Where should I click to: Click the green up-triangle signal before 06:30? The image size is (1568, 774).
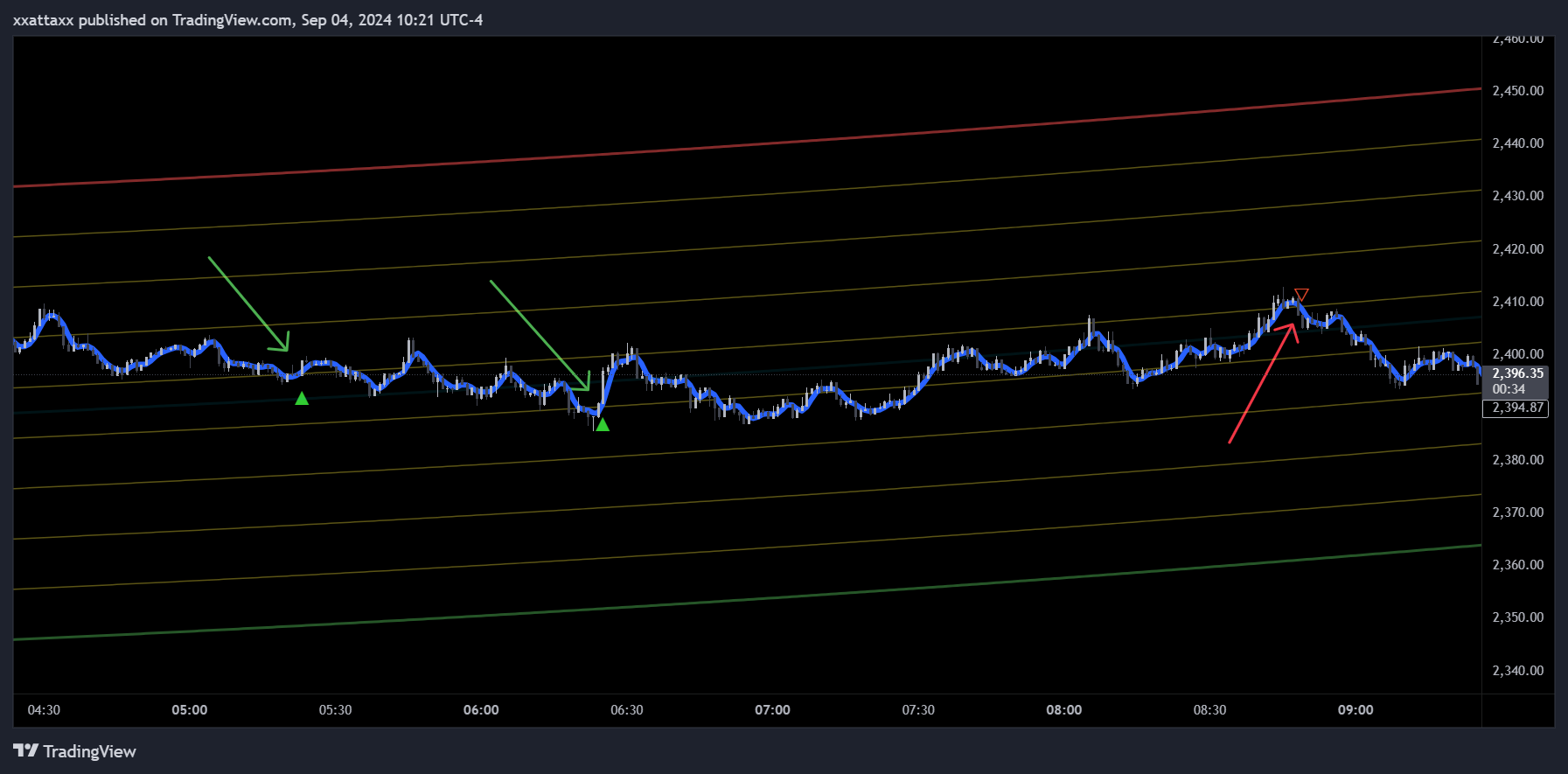(x=603, y=424)
